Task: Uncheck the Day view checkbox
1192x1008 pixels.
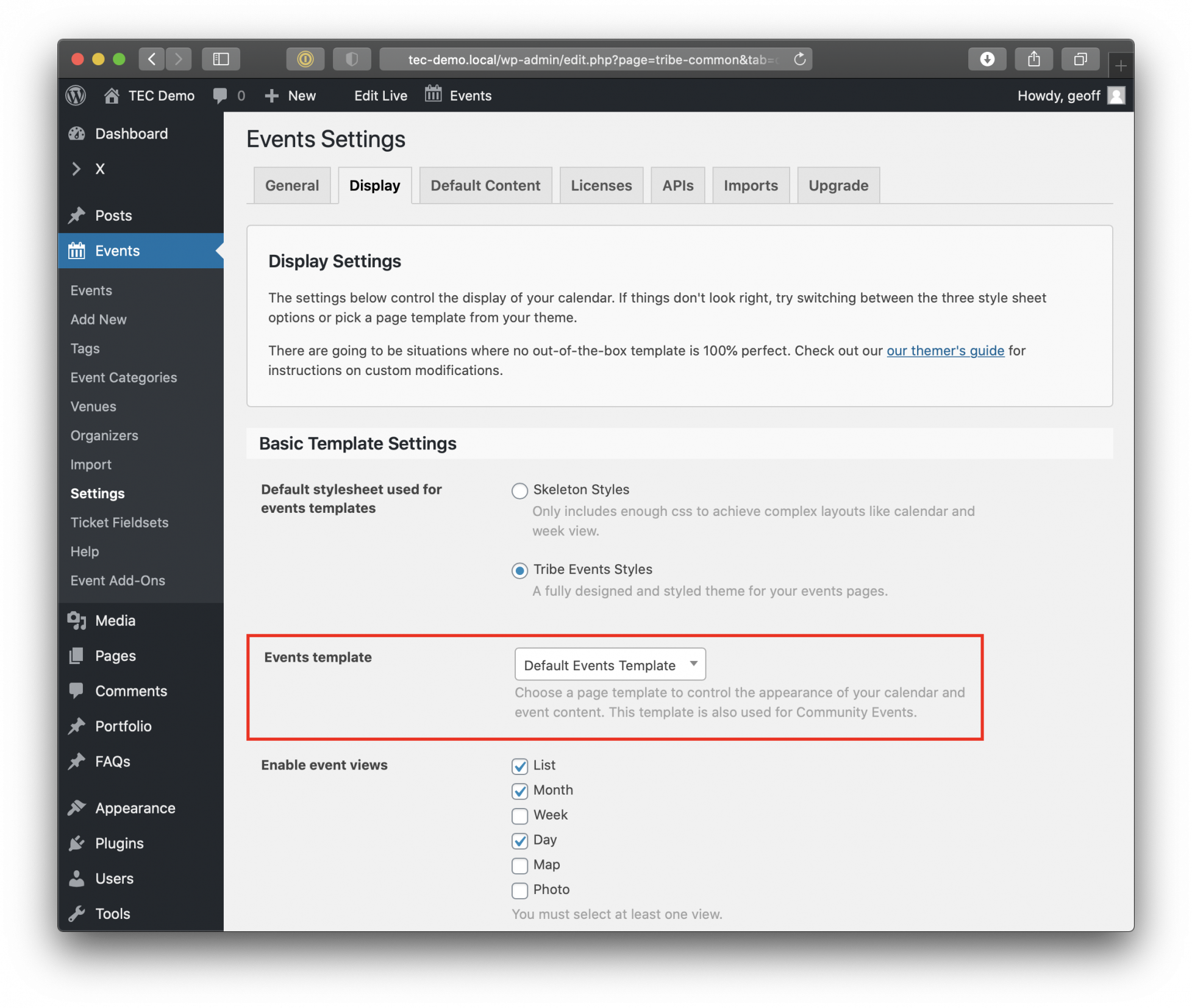Action: (x=519, y=841)
